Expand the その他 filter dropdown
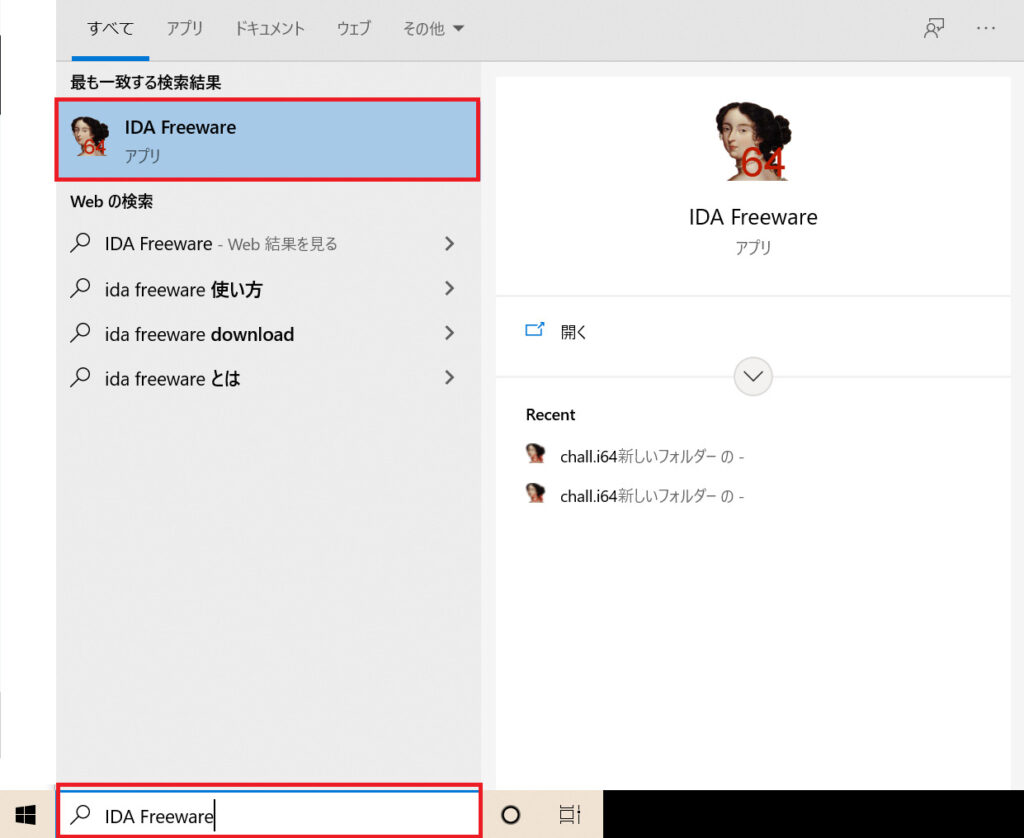Viewport: 1024px width, 838px height. 432,28
